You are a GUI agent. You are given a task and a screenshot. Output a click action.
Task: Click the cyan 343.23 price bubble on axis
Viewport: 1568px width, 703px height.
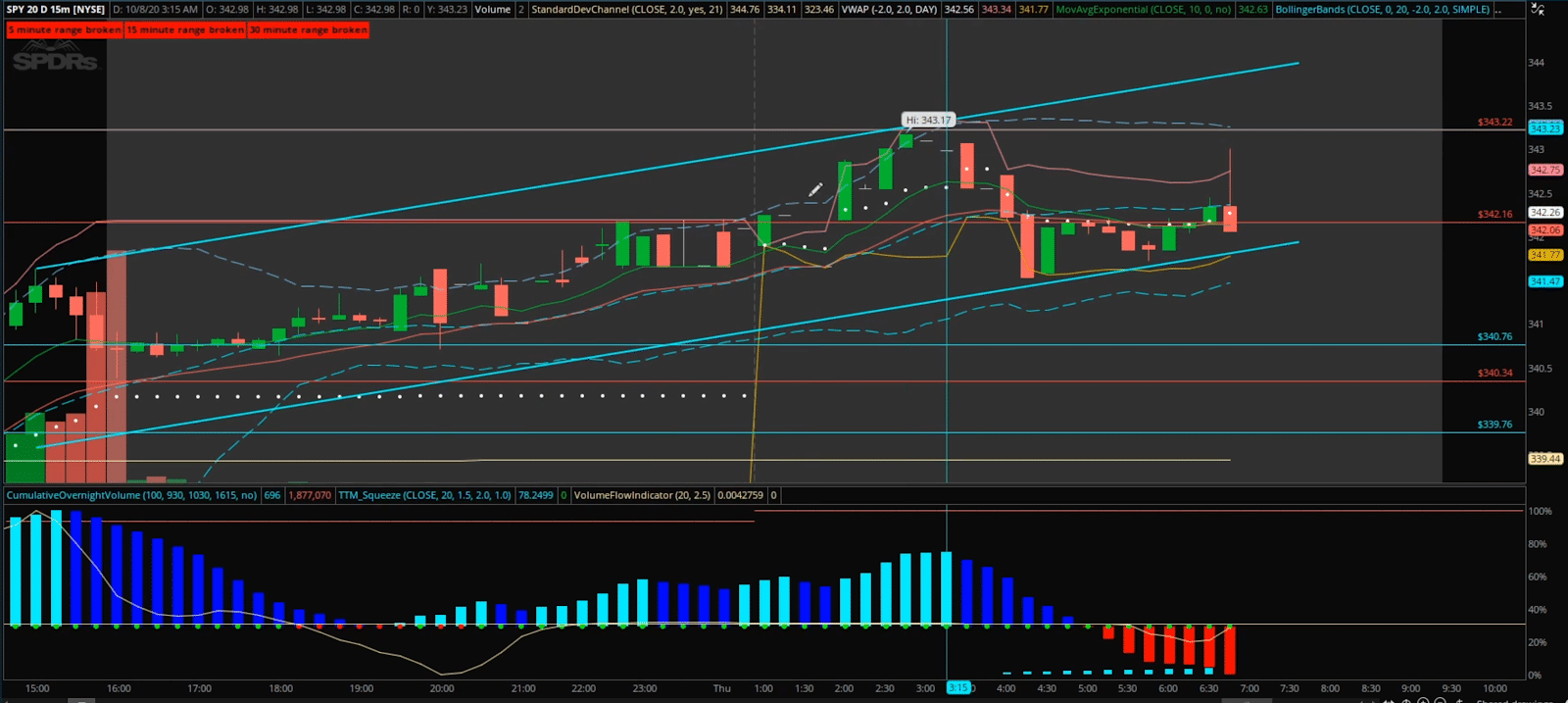pyautogui.click(x=1545, y=128)
